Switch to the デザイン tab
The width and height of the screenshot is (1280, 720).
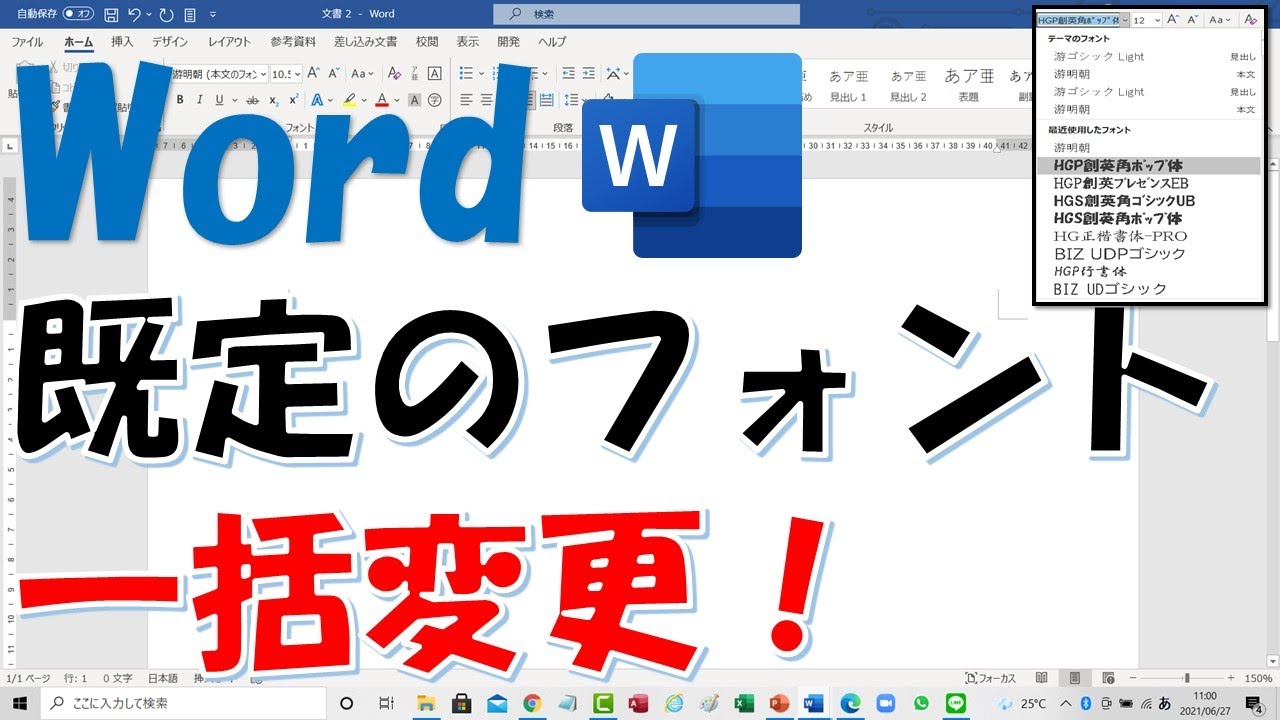(170, 42)
